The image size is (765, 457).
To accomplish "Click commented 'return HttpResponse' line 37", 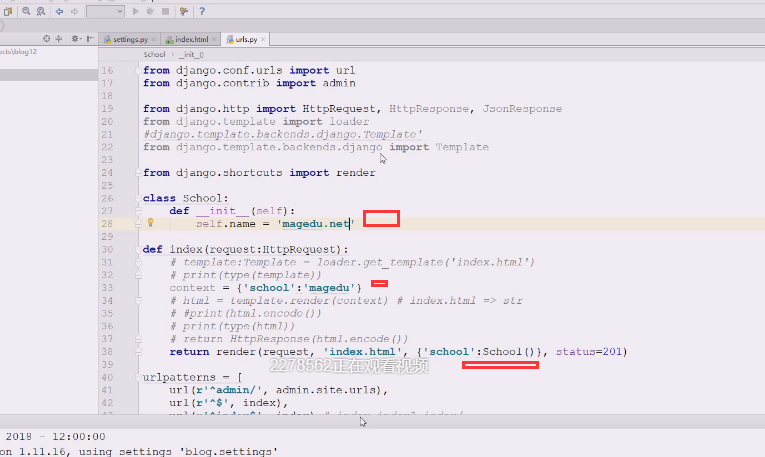I will click(289, 339).
